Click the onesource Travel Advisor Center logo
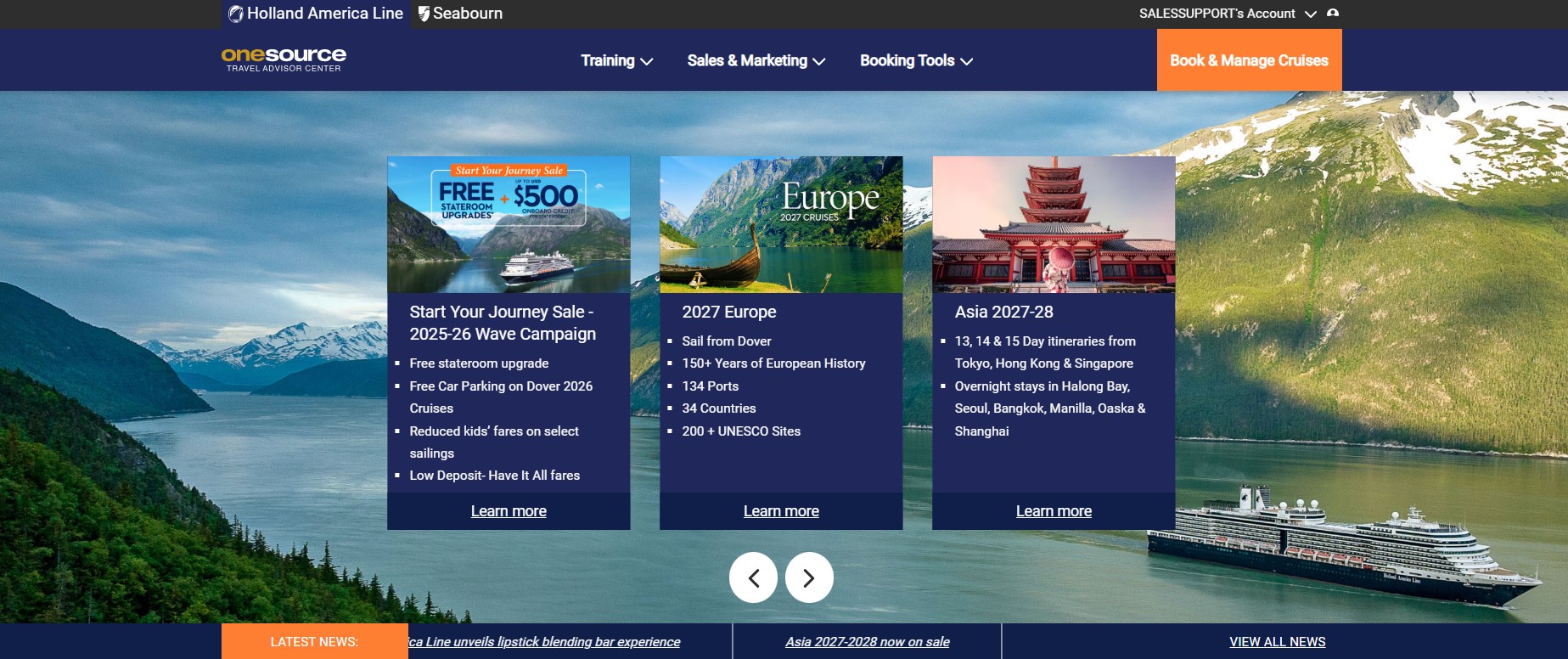Image resolution: width=1568 pixels, height=659 pixels. pyautogui.click(x=284, y=59)
